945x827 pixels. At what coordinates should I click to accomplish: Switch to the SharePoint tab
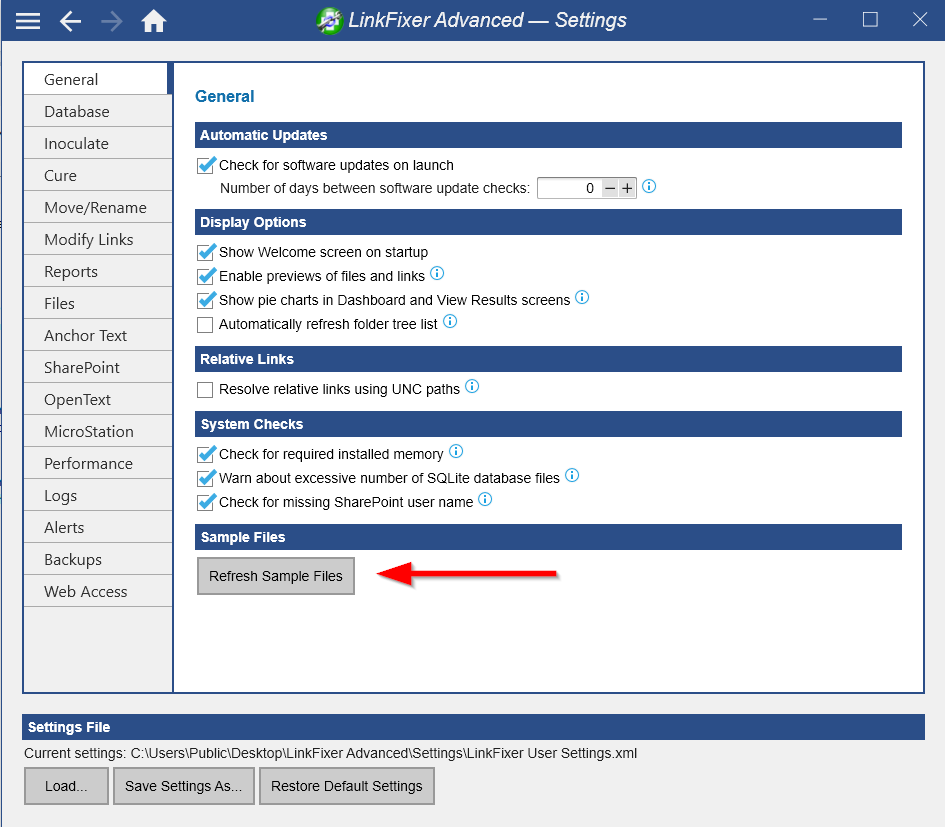[98, 367]
